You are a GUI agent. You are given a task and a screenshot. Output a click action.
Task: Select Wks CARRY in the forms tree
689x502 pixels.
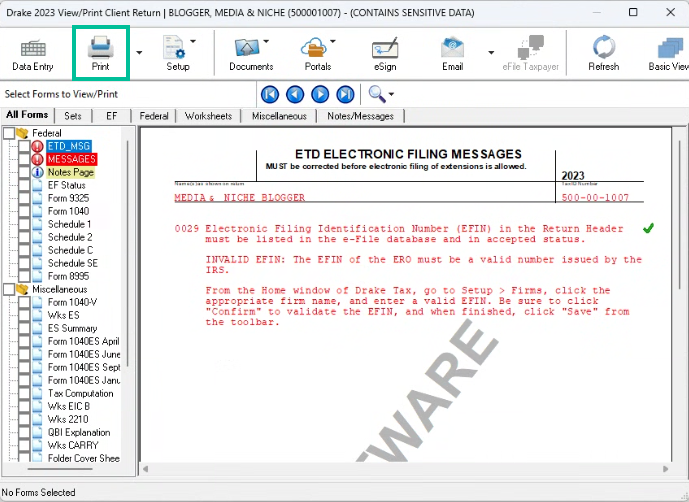pyautogui.click(x=73, y=445)
